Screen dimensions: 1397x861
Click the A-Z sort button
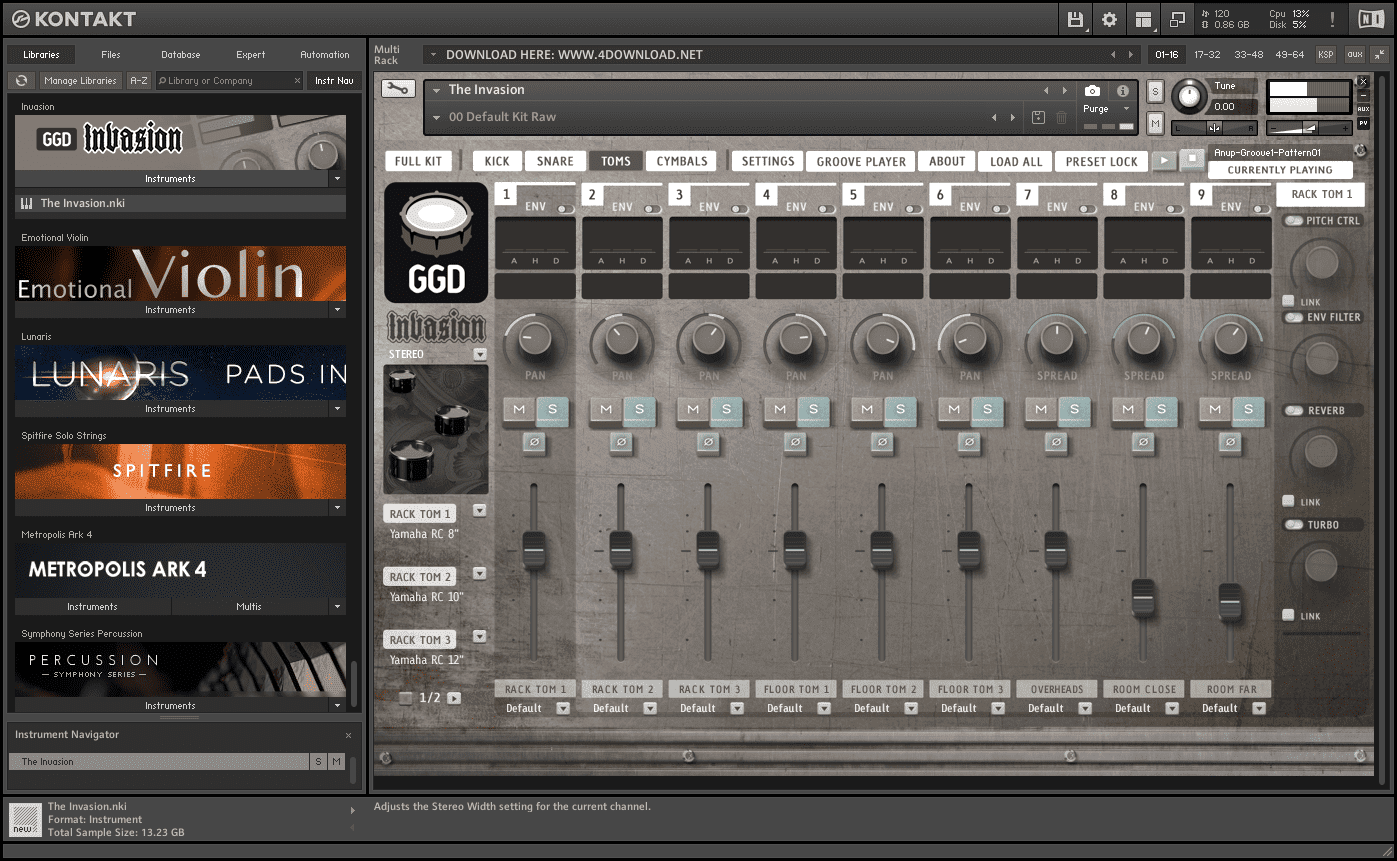pyautogui.click(x=139, y=80)
